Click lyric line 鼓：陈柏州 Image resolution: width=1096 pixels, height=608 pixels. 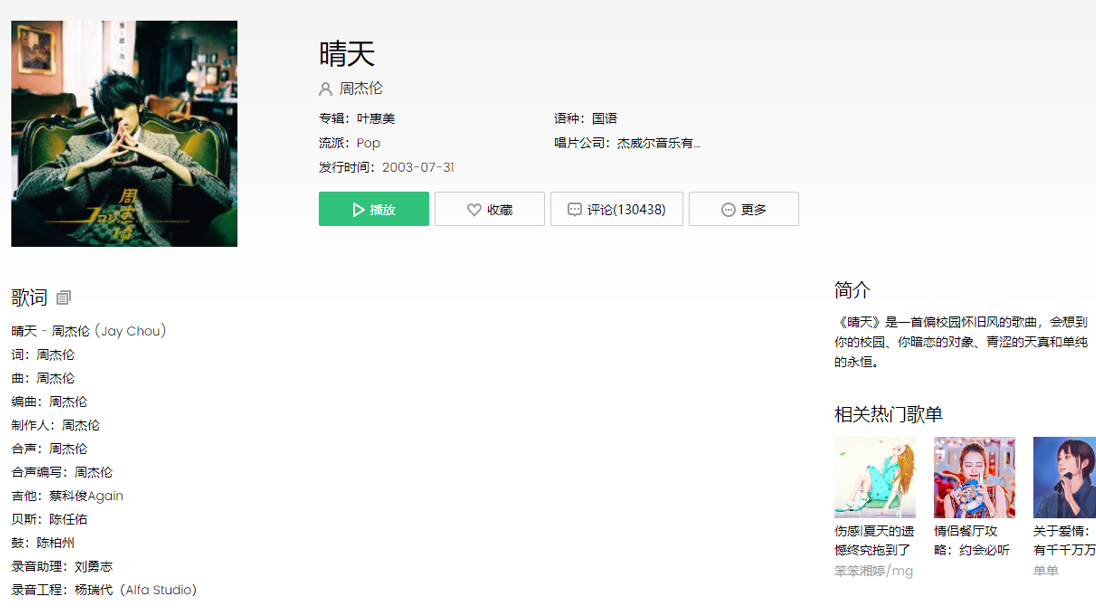tap(43, 543)
